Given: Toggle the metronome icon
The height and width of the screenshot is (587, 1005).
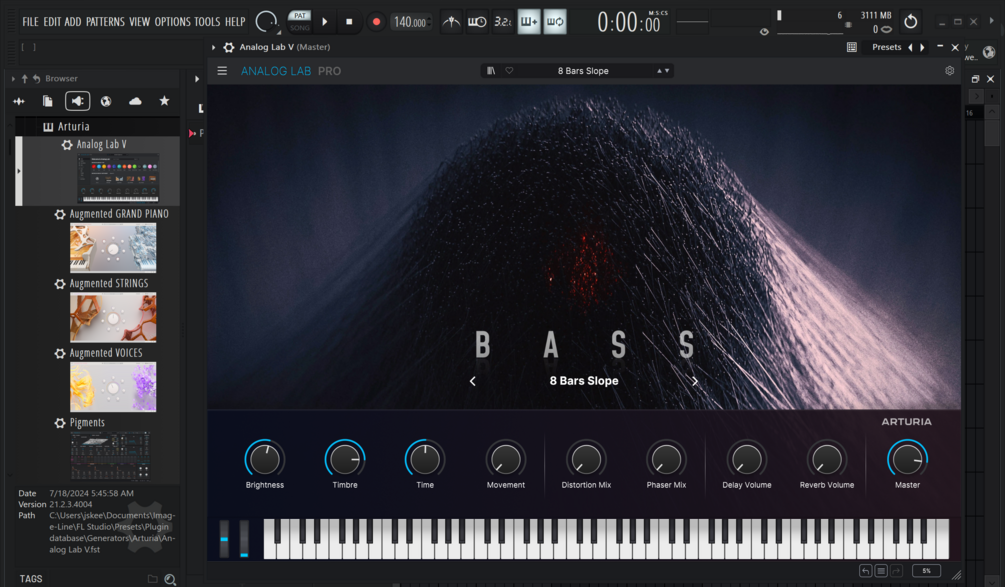Looking at the screenshot, I should (x=452, y=22).
